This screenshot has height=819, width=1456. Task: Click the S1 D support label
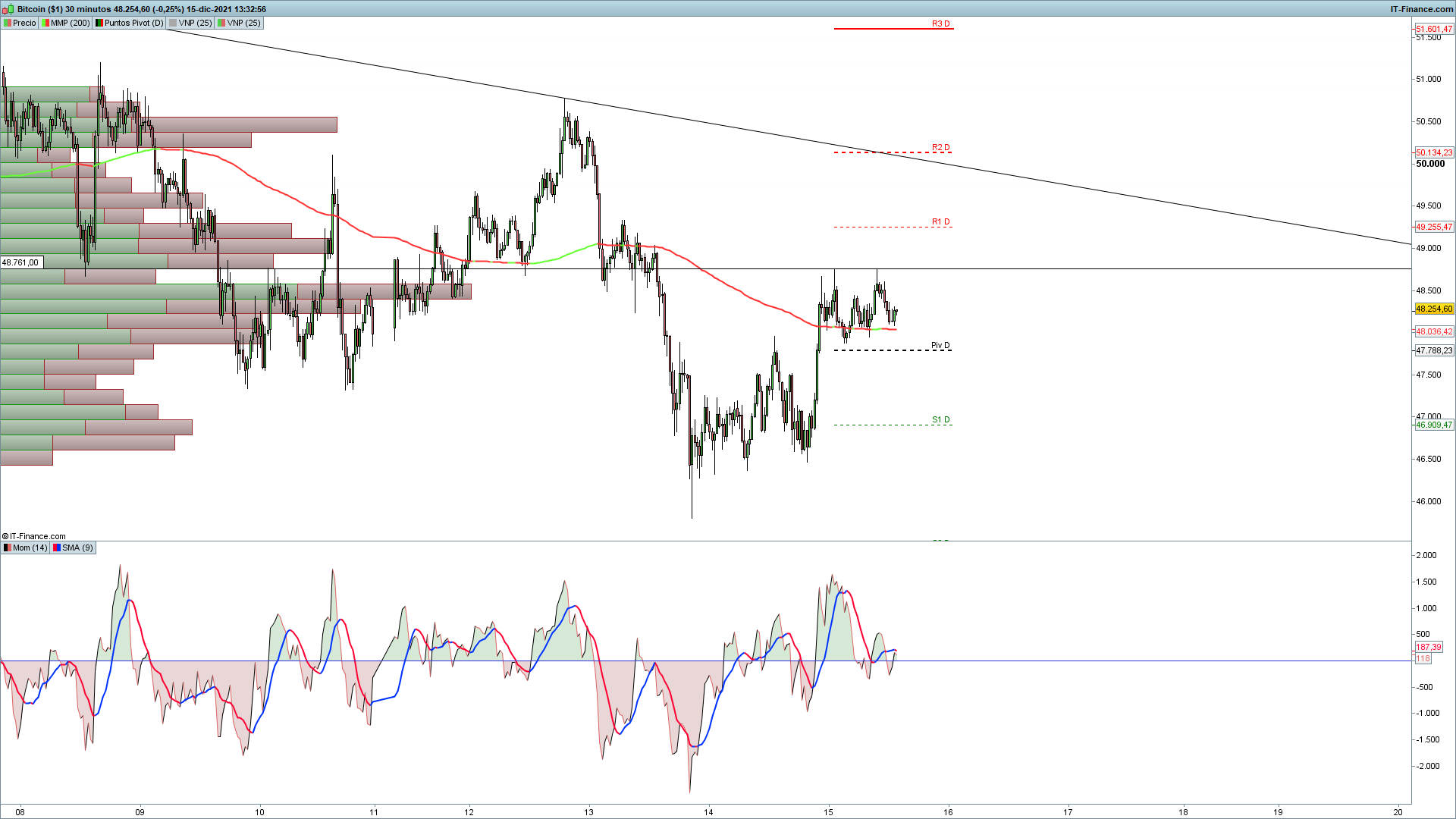coord(940,419)
